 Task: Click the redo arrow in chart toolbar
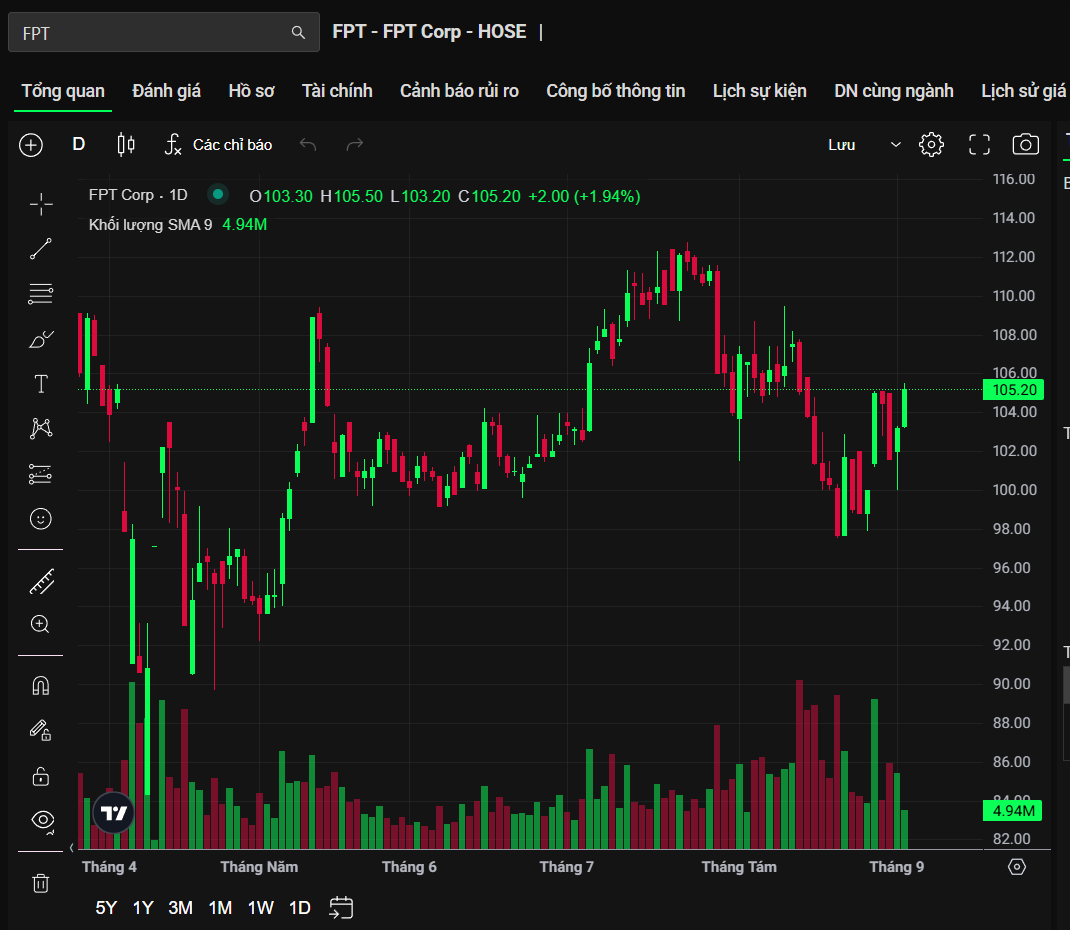355,145
